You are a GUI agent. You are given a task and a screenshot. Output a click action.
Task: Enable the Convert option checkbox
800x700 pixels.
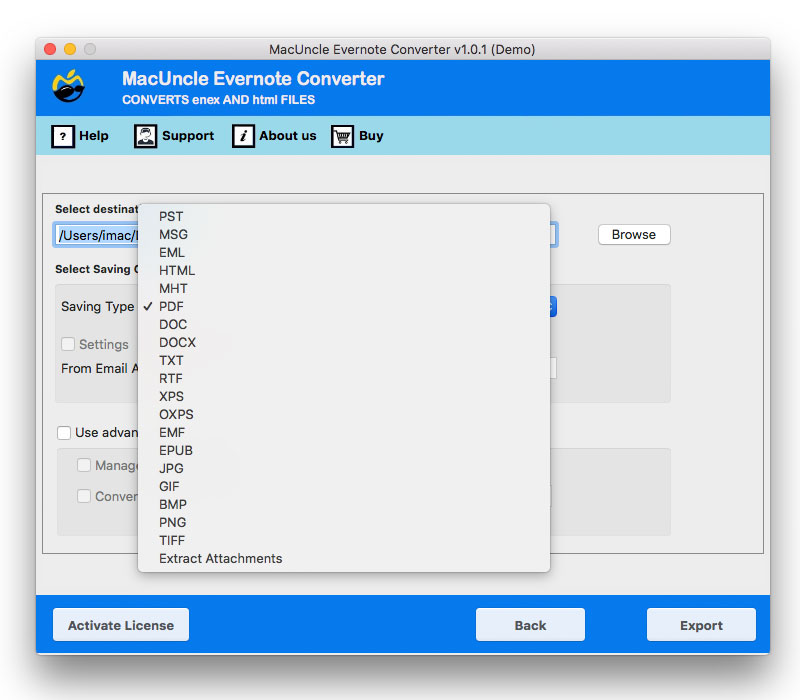[84, 495]
